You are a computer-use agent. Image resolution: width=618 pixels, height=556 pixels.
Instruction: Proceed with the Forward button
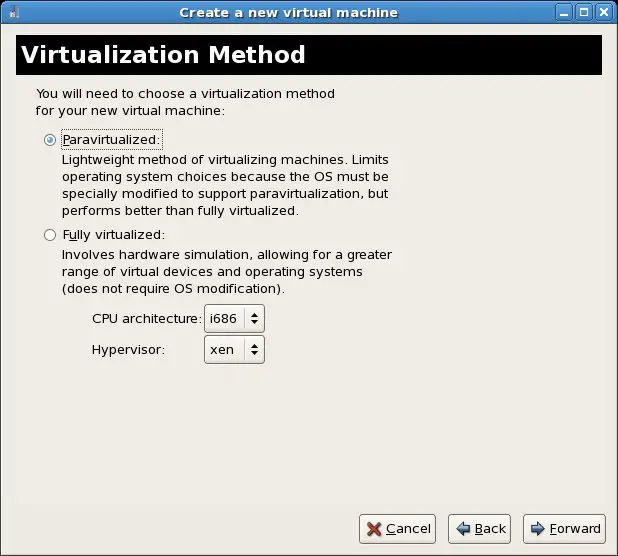pos(564,529)
